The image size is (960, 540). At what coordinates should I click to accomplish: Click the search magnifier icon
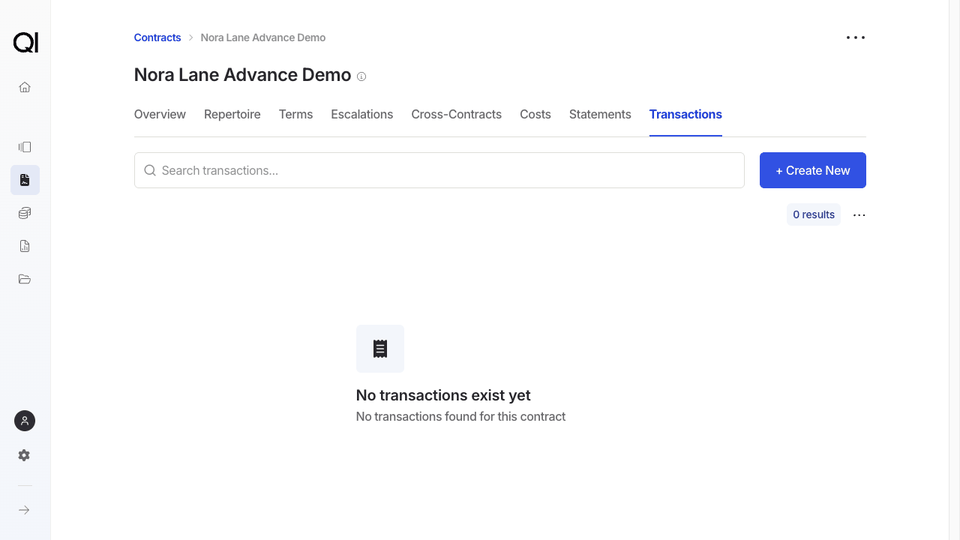pyautogui.click(x=149, y=170)
